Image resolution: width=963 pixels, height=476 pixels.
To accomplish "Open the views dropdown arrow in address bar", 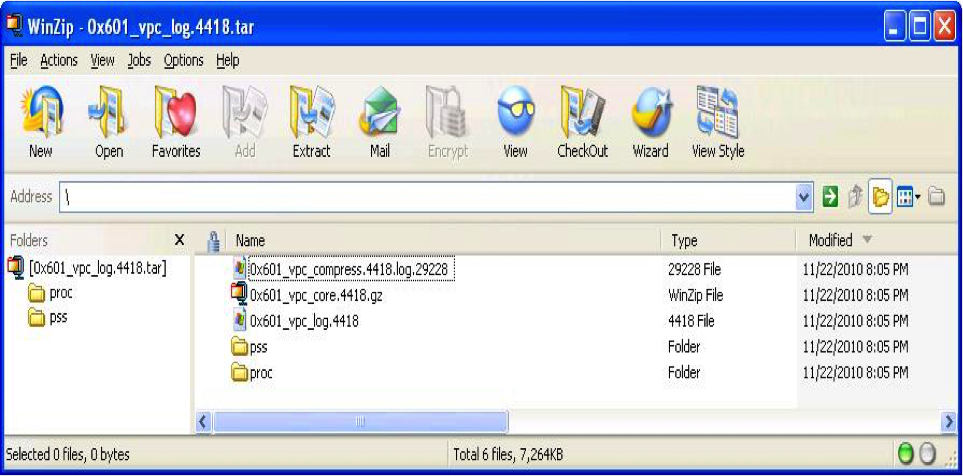I will pyautogui.click(x=918, y=197).
